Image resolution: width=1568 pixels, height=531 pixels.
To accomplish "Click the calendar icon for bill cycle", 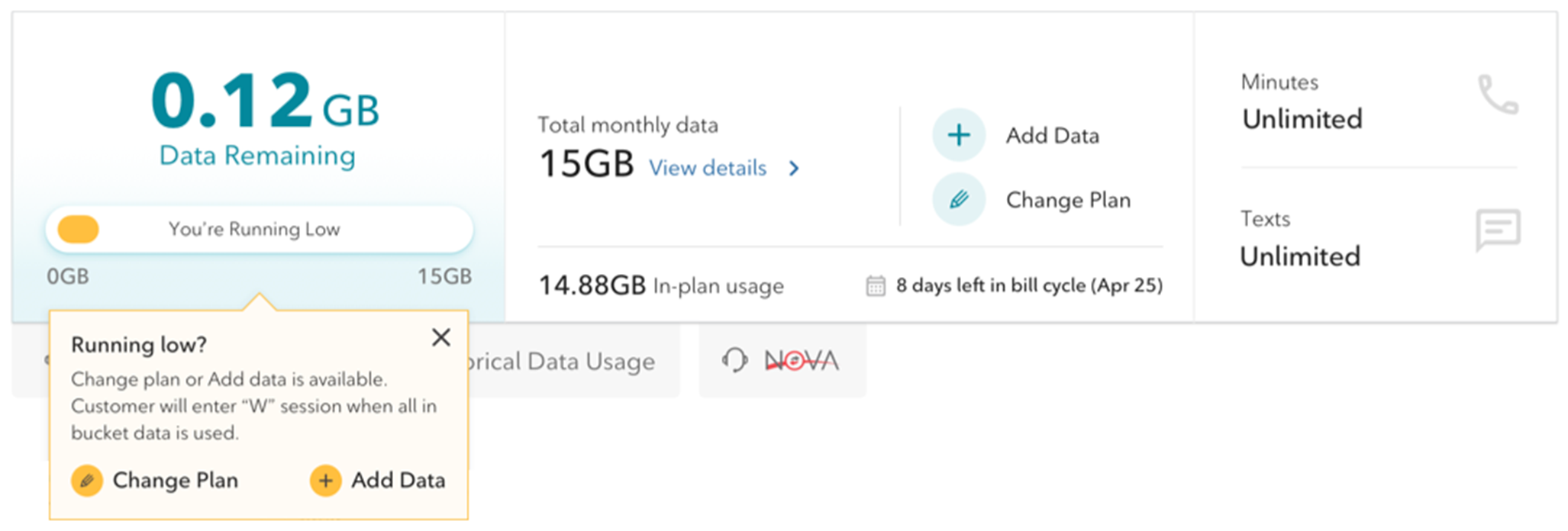I will click(x=876, y=286).
